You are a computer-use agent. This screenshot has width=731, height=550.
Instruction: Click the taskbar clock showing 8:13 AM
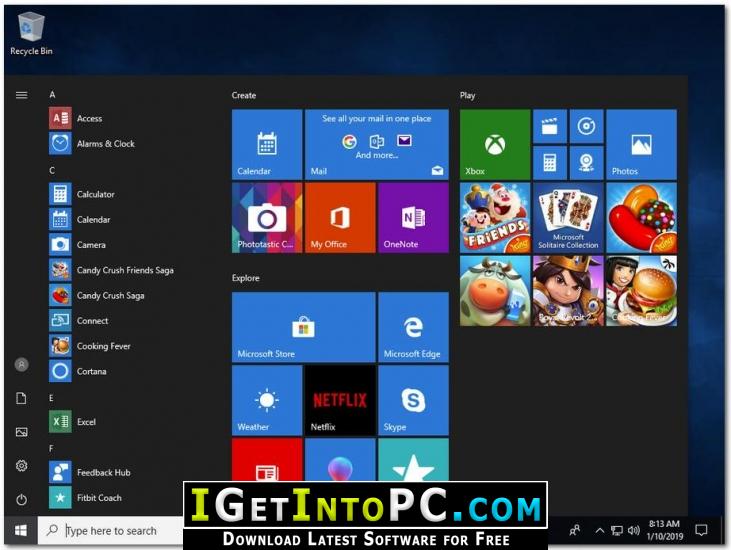664,530
